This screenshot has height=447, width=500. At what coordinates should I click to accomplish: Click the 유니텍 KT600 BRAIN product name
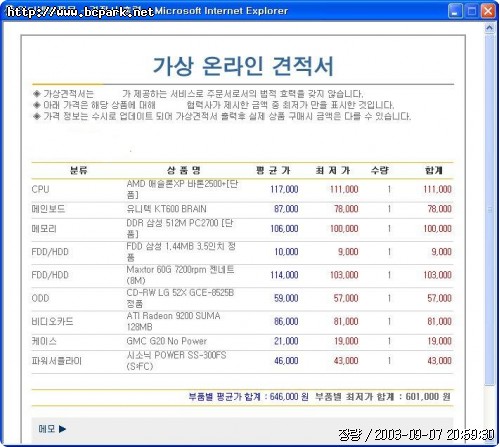(x=166, y=209)
